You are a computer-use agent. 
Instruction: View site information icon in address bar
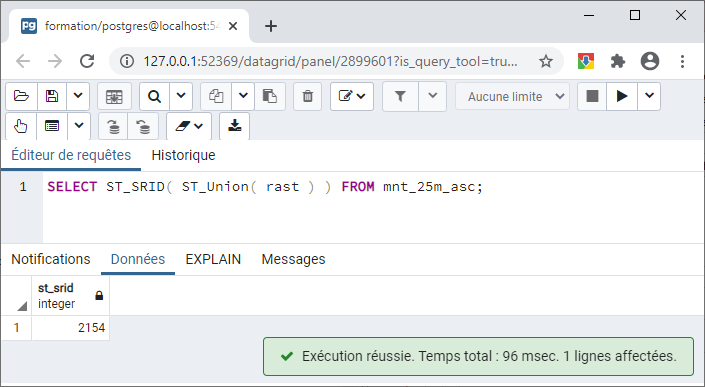[x=127, y=61]
